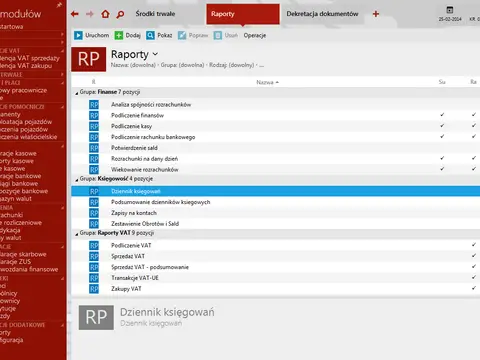Click RP icon of Potwierdzenie sald
The image size is (480, 360).
(94, 148)
